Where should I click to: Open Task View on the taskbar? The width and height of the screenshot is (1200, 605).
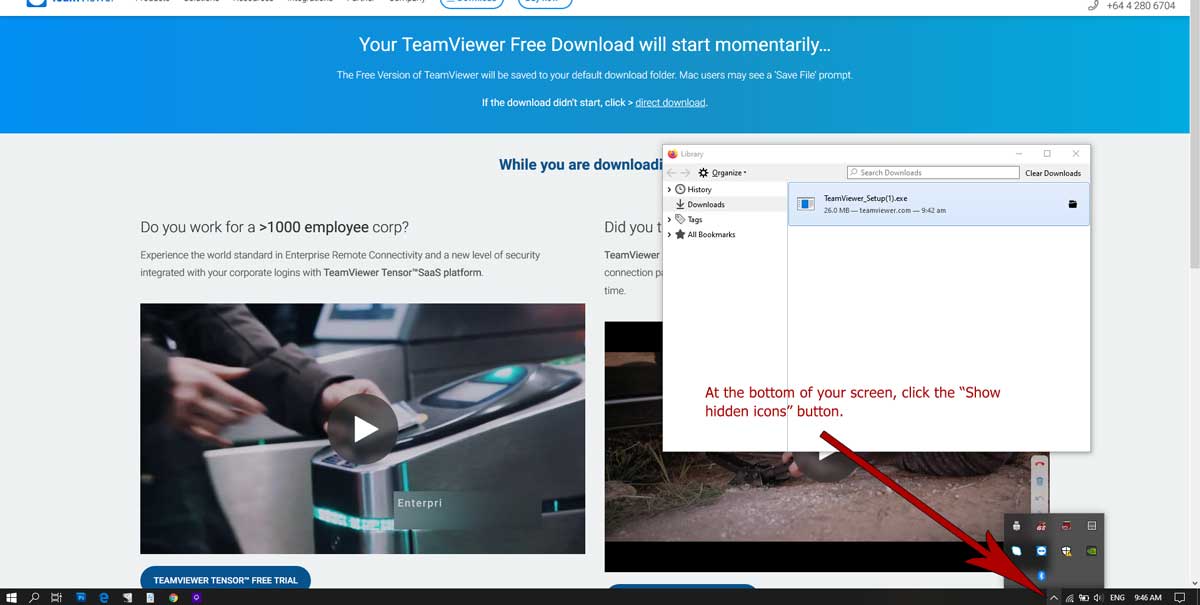pyautogui.click(x=56, y=597)
